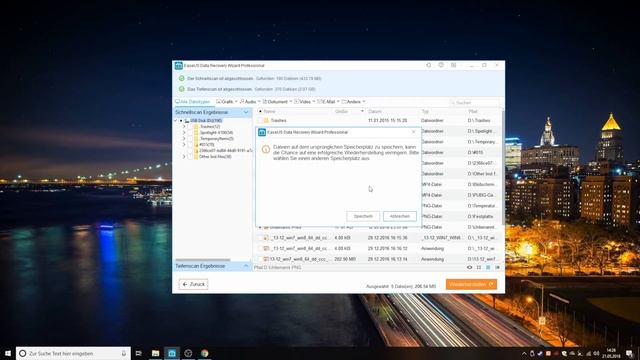Image resolution: width=640 pixels, height=360 pixels.
Task: Click the EaseUS logo in dialog title bar
Action: (262, 132)
